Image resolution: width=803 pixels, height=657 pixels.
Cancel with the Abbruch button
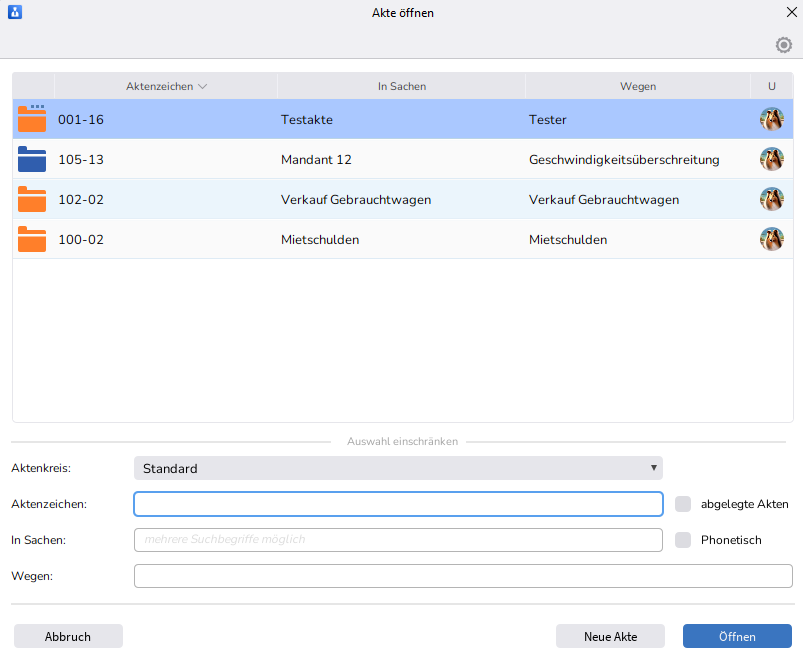click(68, 636)
